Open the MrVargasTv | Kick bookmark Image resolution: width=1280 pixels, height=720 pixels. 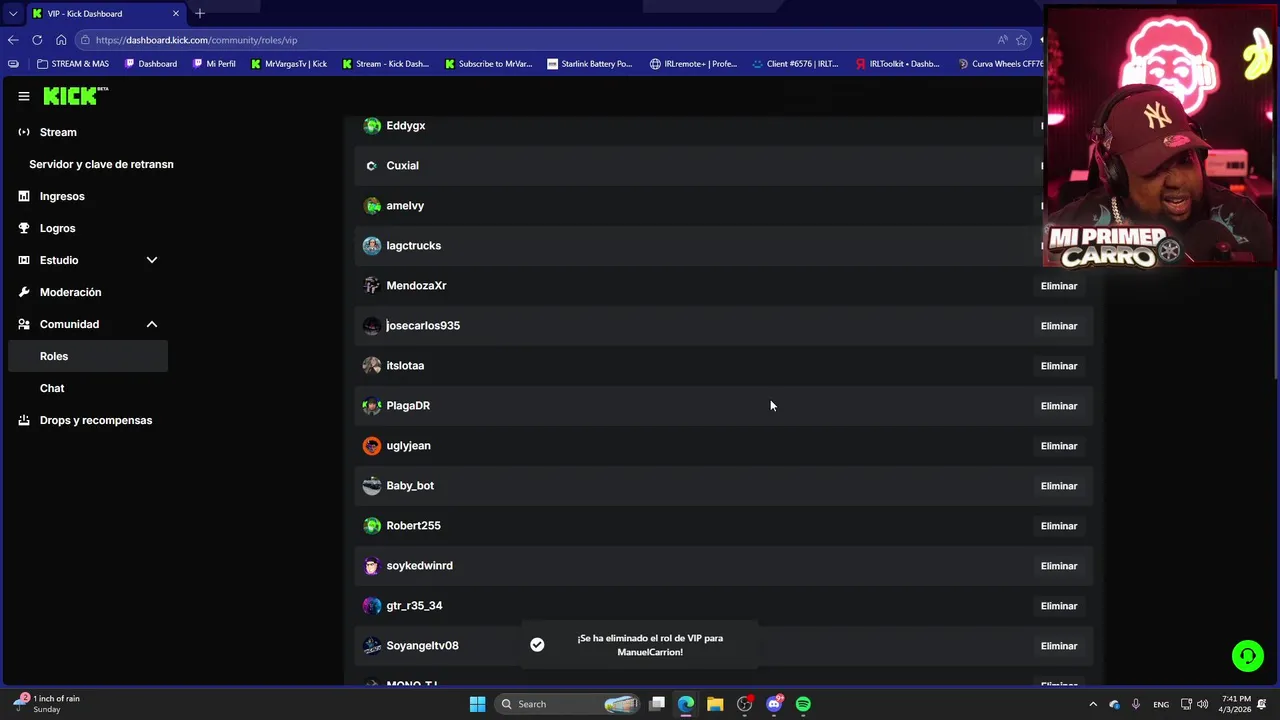point(289,64)
